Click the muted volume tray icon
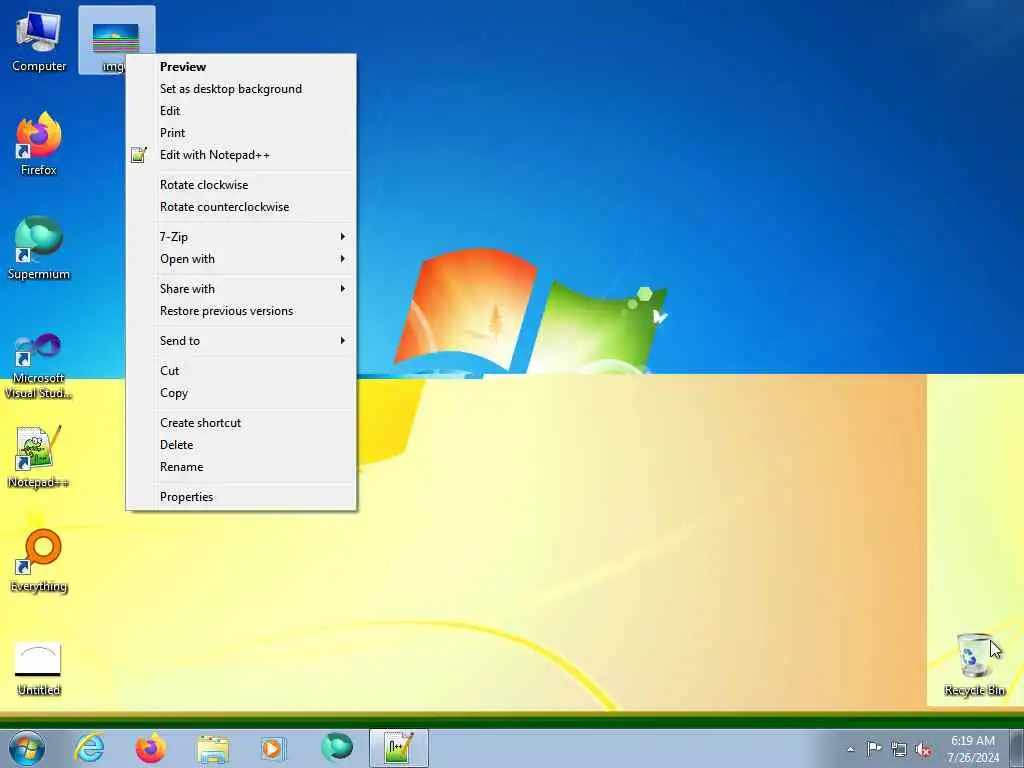1024x768 pixels. click(923, 750)
